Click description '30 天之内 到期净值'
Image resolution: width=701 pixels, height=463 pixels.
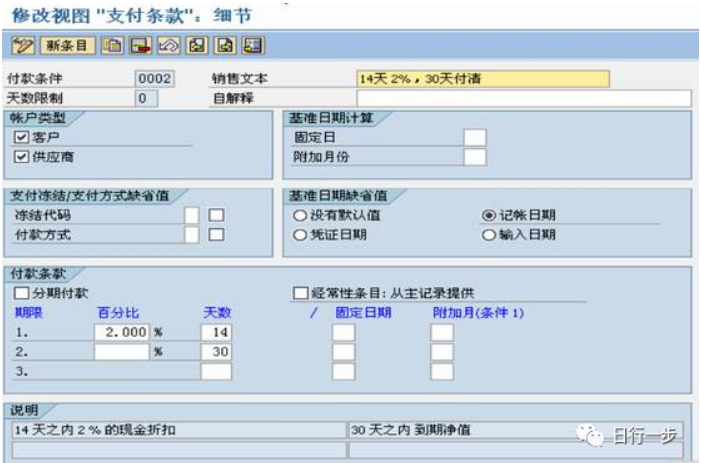pyautogui.click(x=516, y=430)
